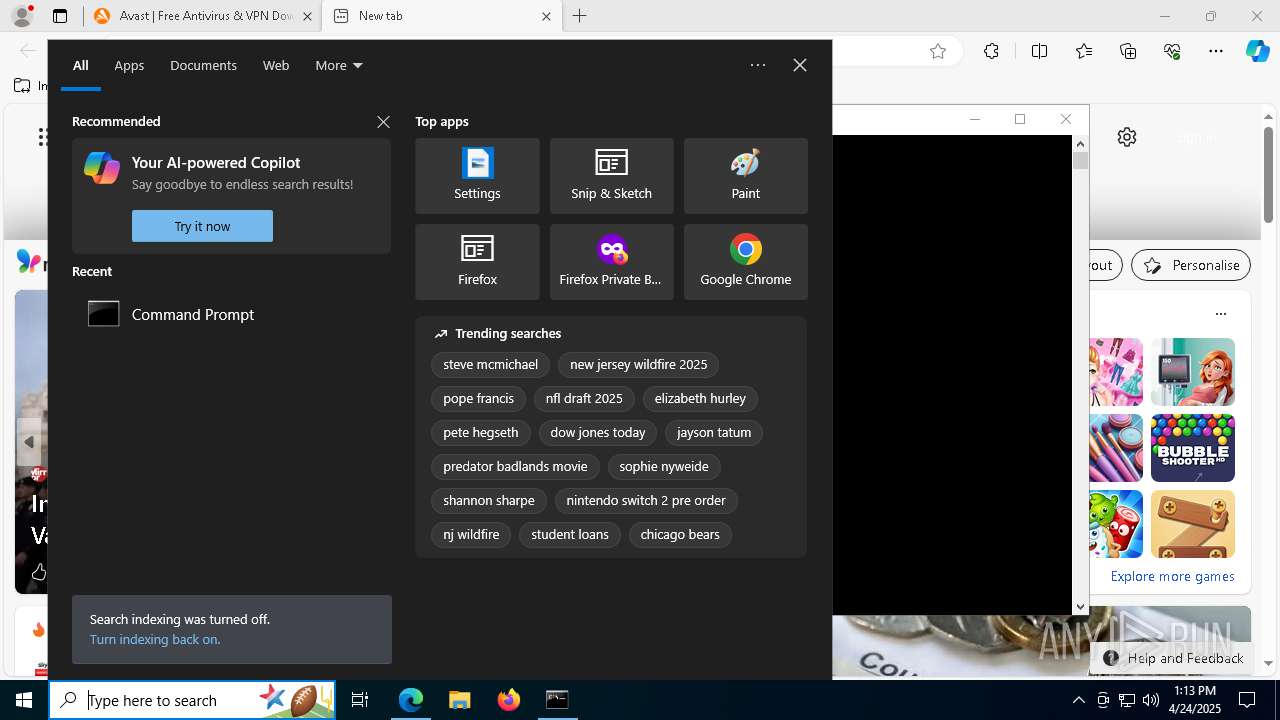
Task: Open Firefox Private Browsing tile
Action: pos(611,262)
